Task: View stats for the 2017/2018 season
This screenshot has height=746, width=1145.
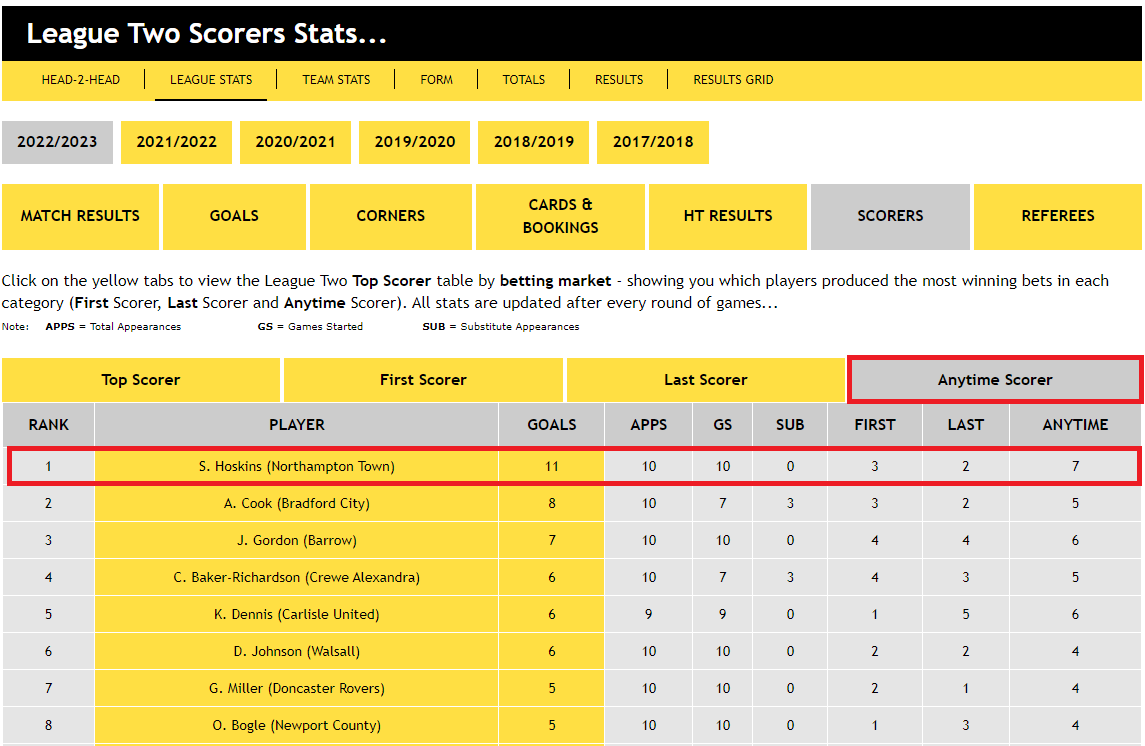Action: (x=653, y=142)
